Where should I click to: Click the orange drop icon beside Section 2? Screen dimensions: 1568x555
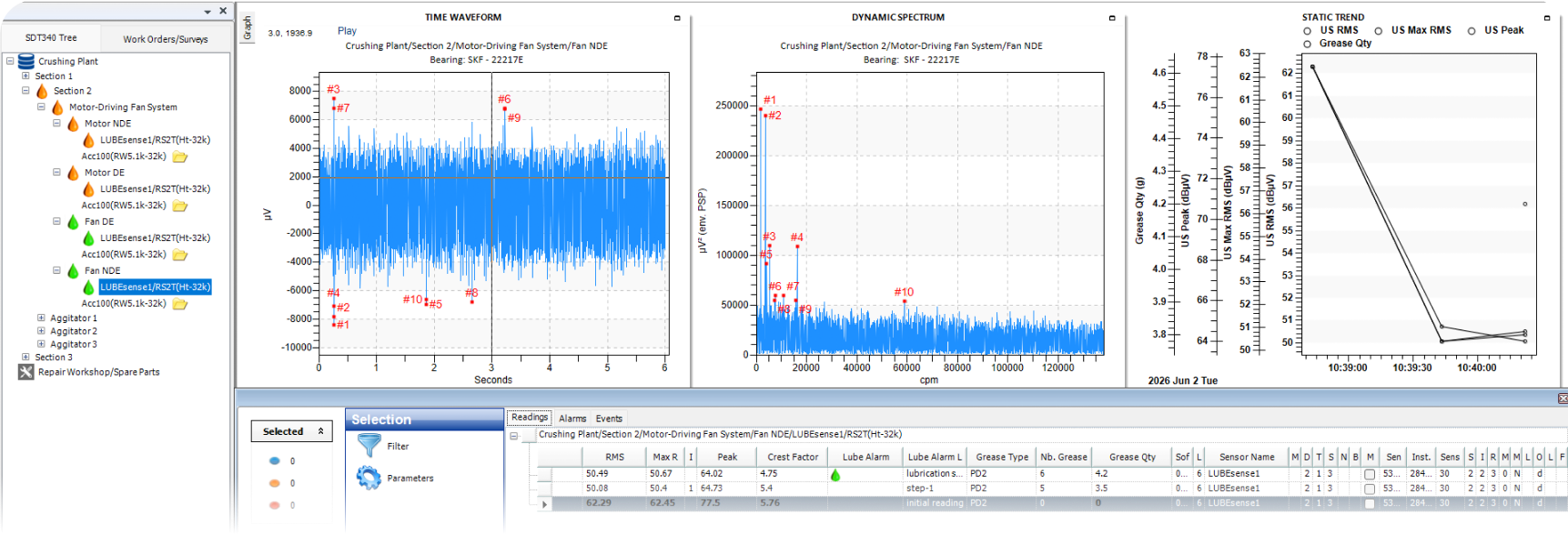click(x=42, y=91)
